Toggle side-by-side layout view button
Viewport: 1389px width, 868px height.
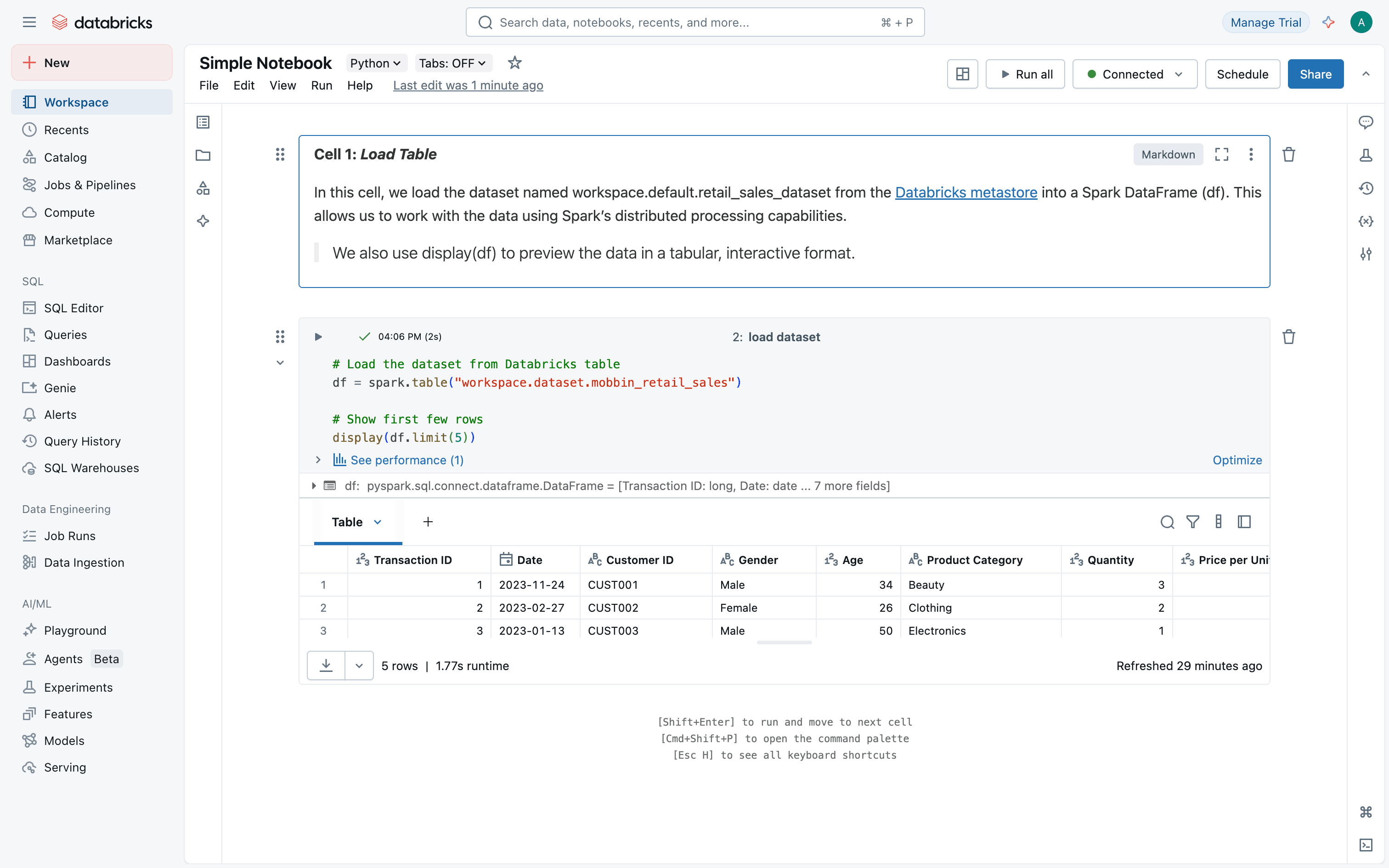[x=963, y=74]
